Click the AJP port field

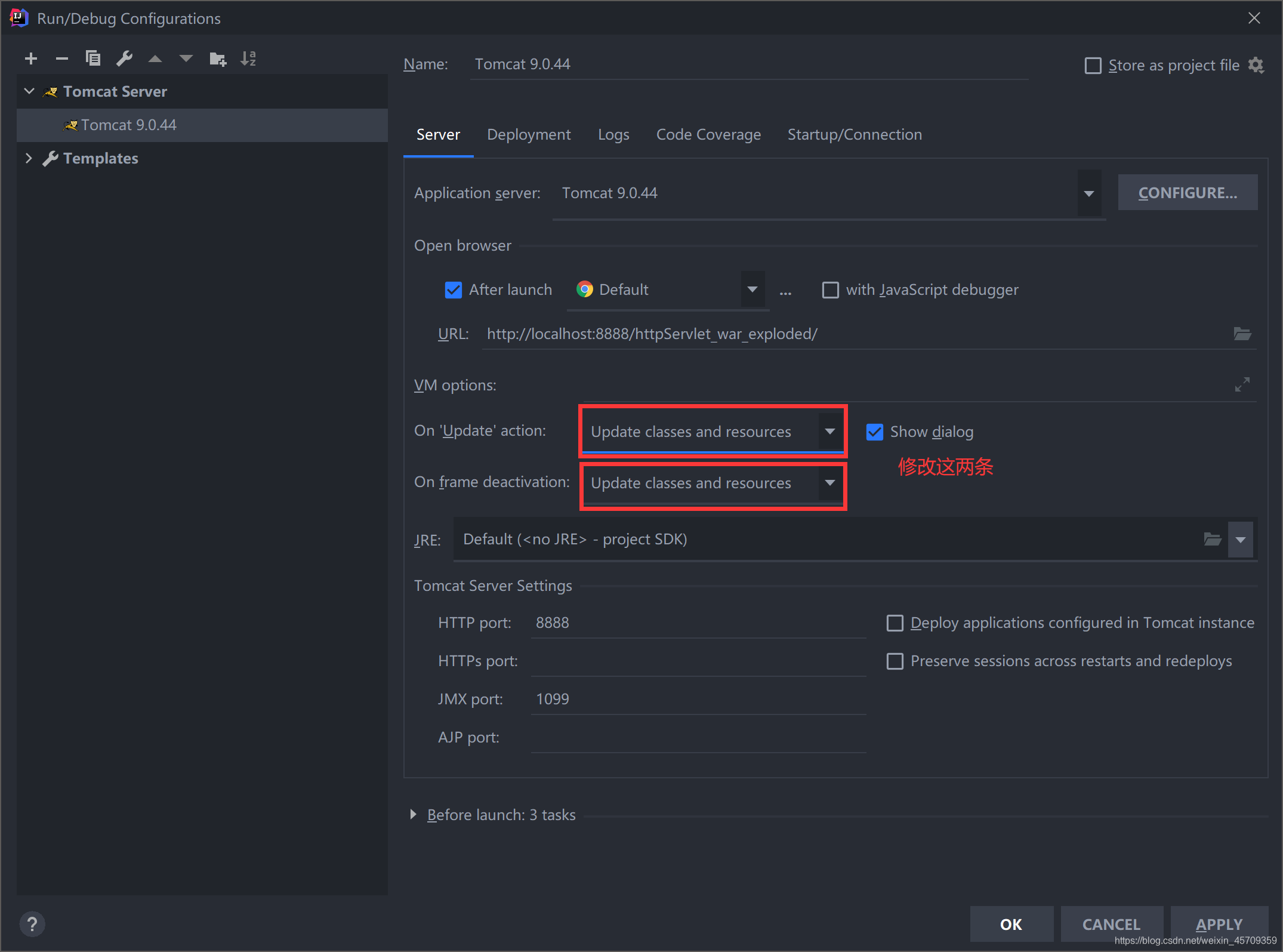pyautogui.click(x=698, y=738)
